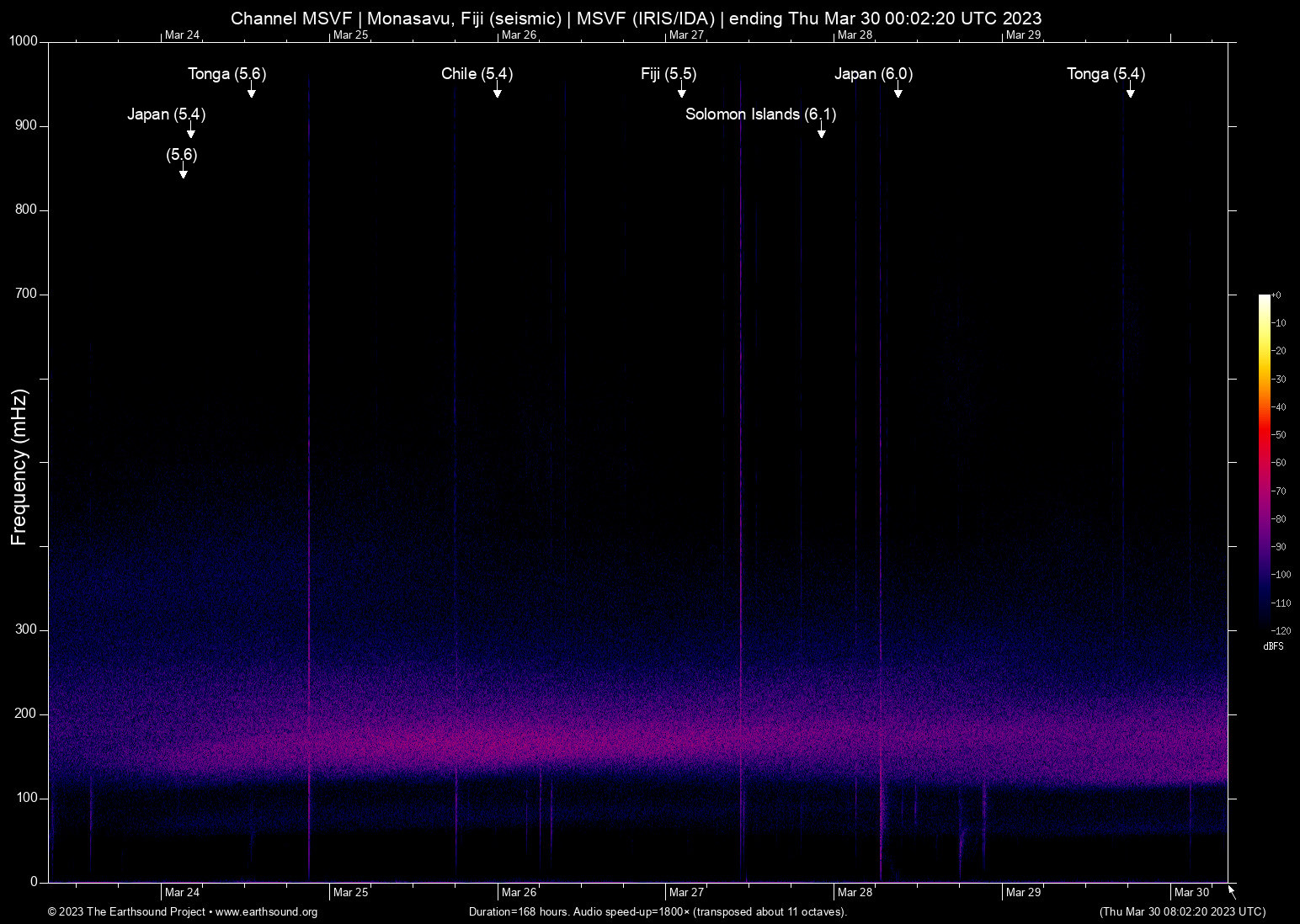Click the arrow marker under Japan (5.4)
Image resolution: width=1300 pixels, height=924 pixels.
point(191,131)
